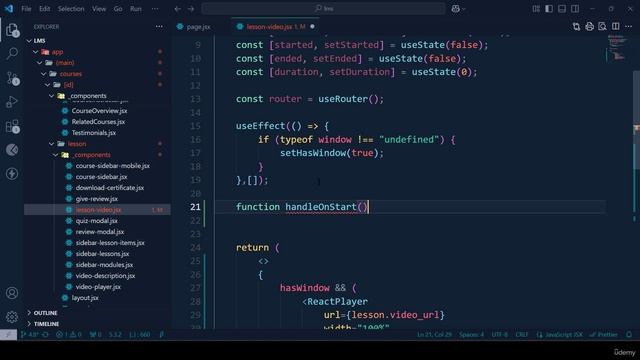Open the Explorer view in activity bar
The height and width of the screenshot is (360, 640).
(12, 30)
